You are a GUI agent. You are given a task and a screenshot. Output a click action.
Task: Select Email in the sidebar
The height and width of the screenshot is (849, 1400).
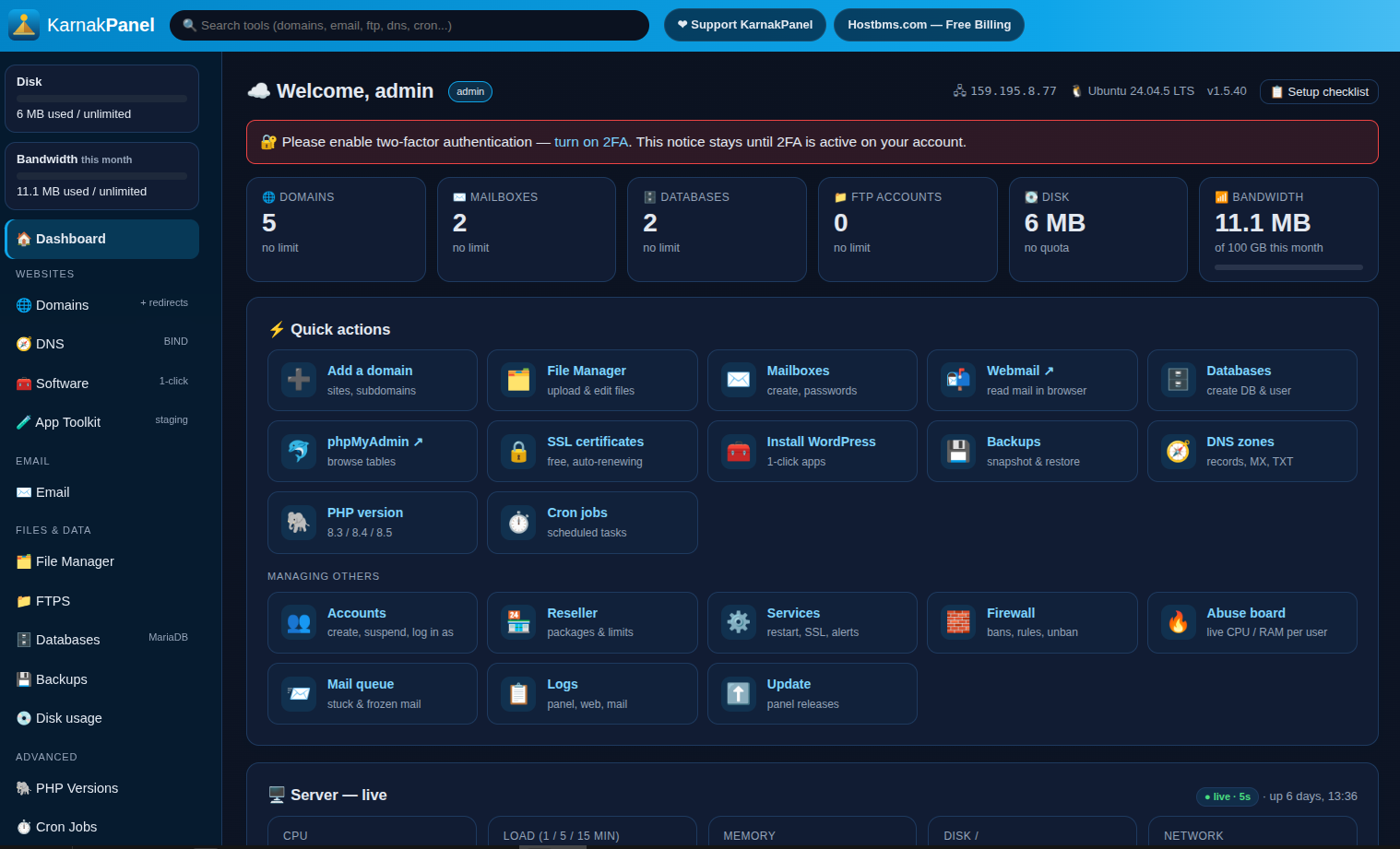(x=102, y=492)
